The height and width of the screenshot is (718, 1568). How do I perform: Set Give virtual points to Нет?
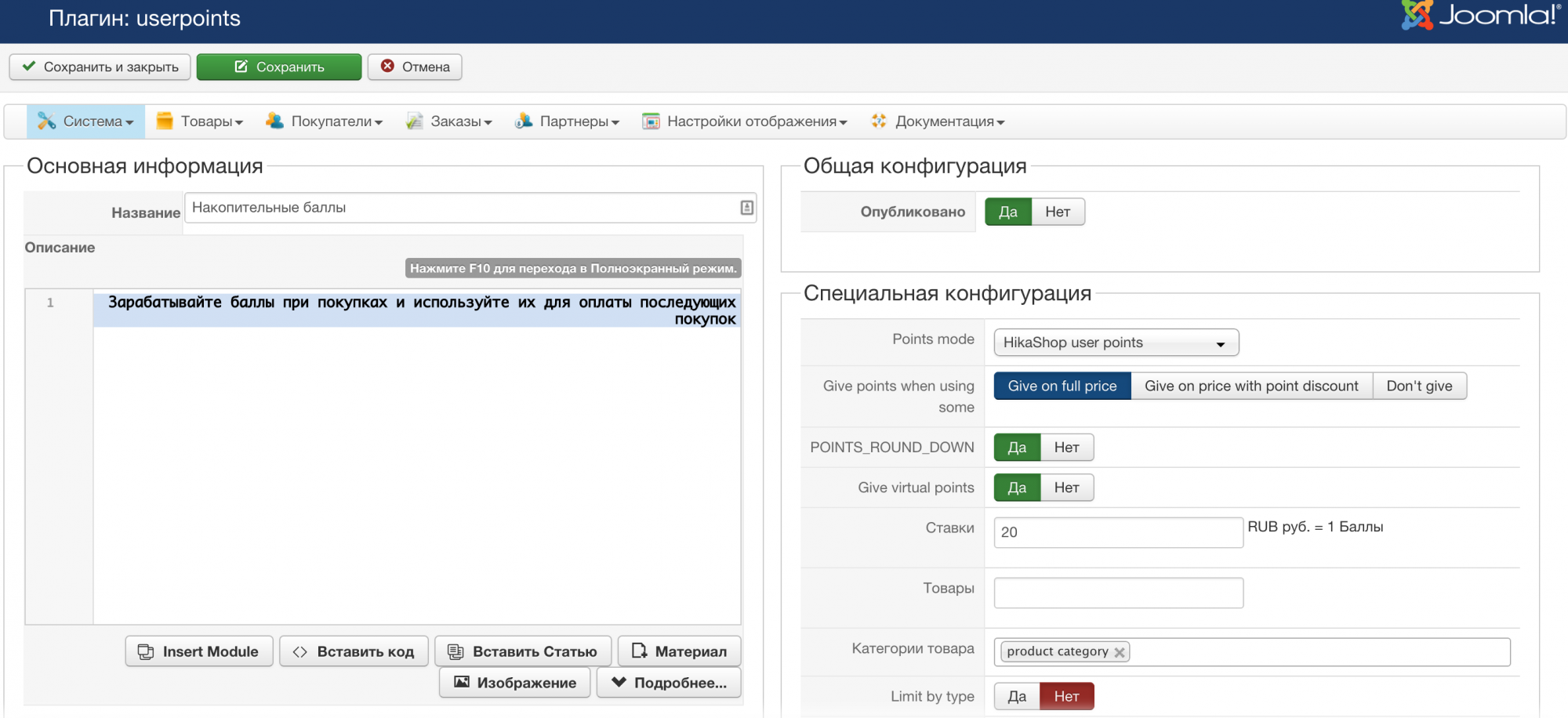[x=1066, y=488]
